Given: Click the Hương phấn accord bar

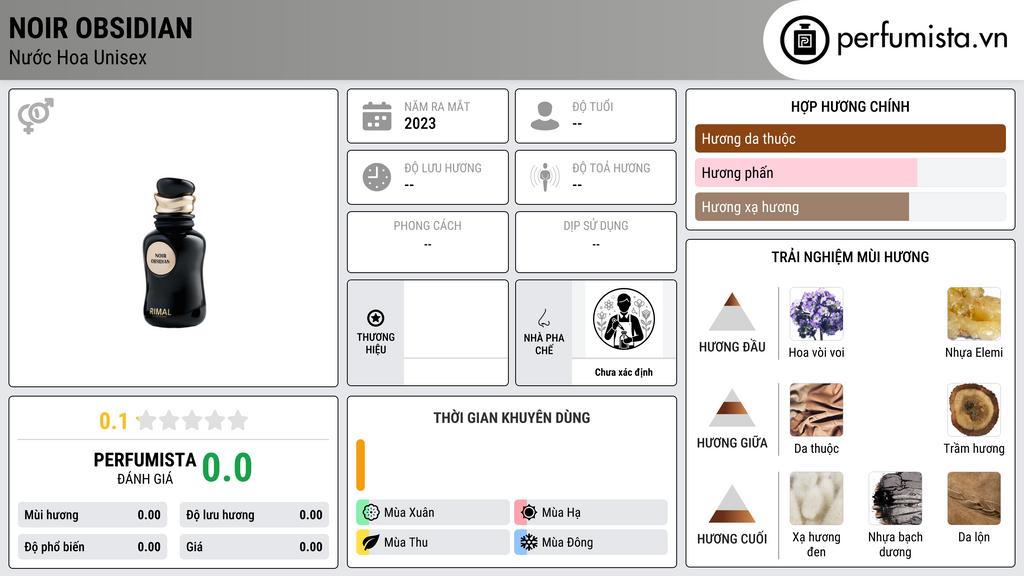Looking at the screenshot, I should pos(850,172).
